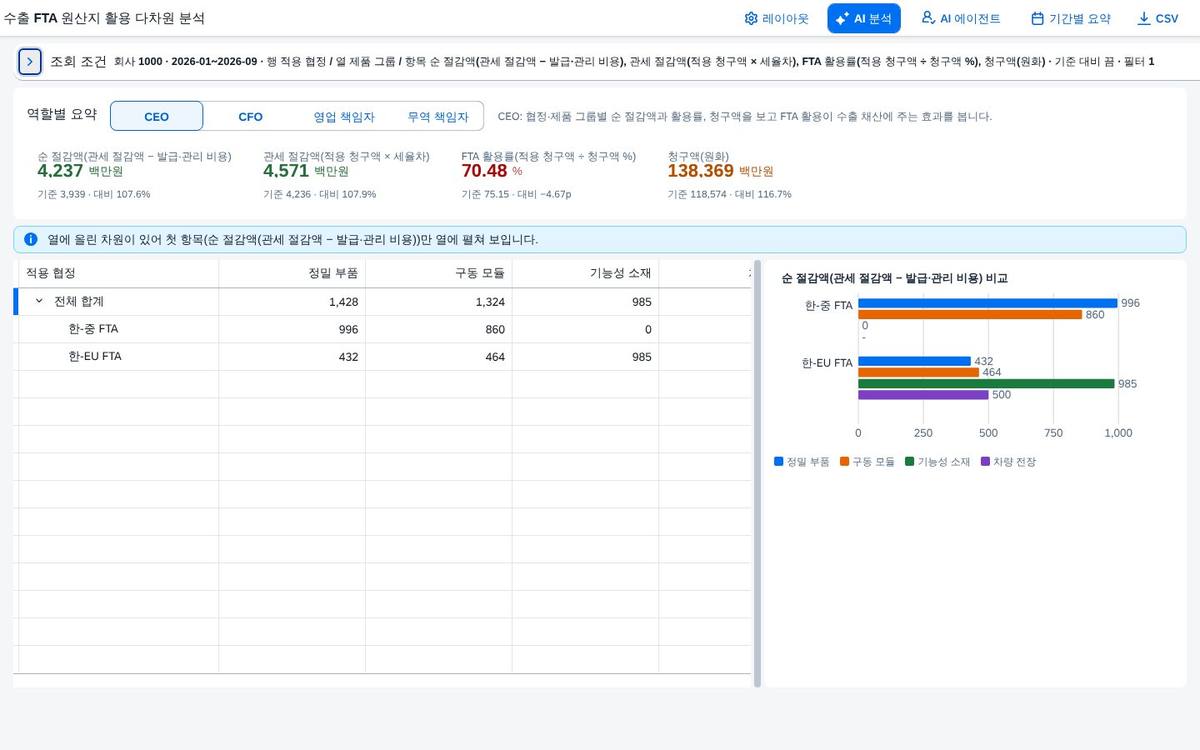The height and width of the screenshot is (750, 1200).
Task: Select the 한-중 FTA table row
Action: pos(382,329)
